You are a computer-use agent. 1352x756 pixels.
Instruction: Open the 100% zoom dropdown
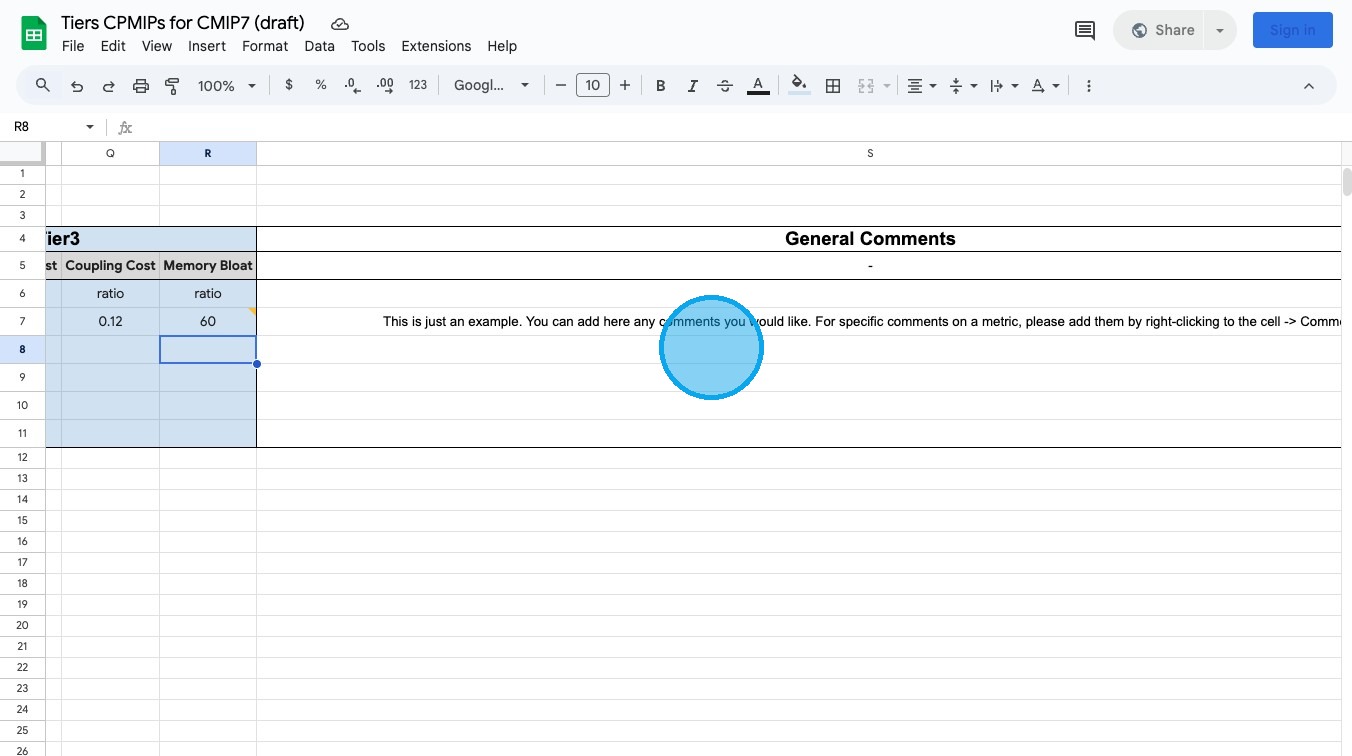(x=227, y=86)
